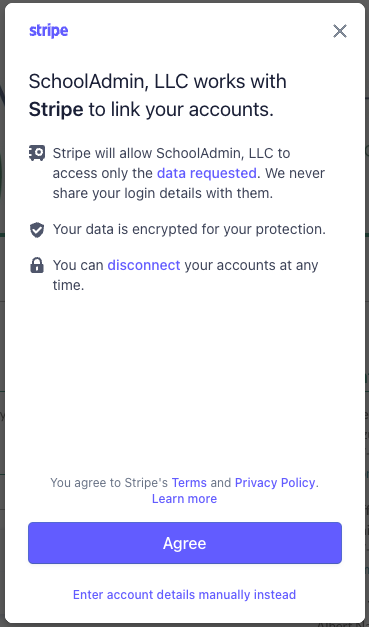Open the "data requested" link
Screen dimensions: 369x627
pyautogui.click(x=207, y=173)
